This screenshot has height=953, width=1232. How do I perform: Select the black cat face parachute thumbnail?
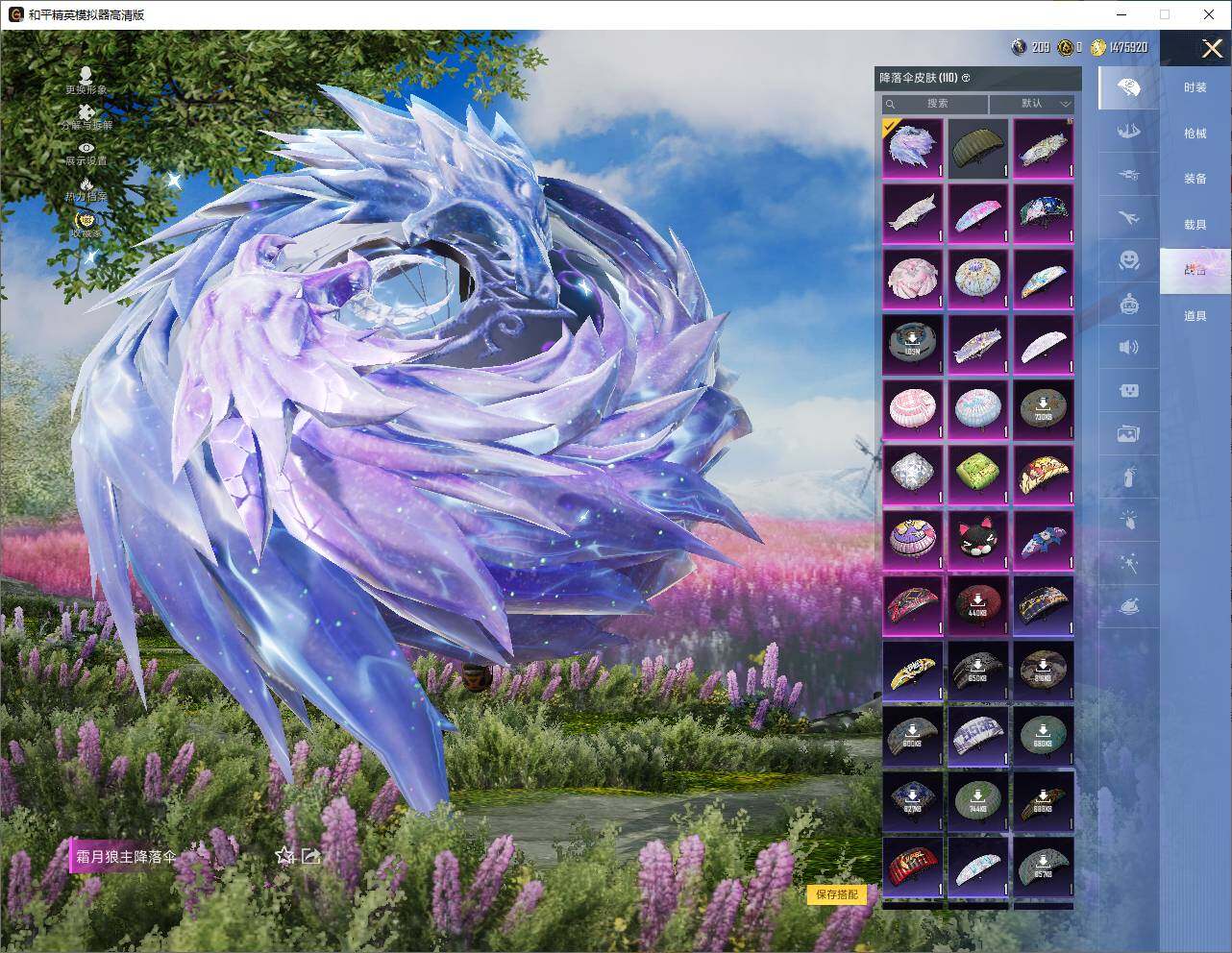click(x=978, y=540)
